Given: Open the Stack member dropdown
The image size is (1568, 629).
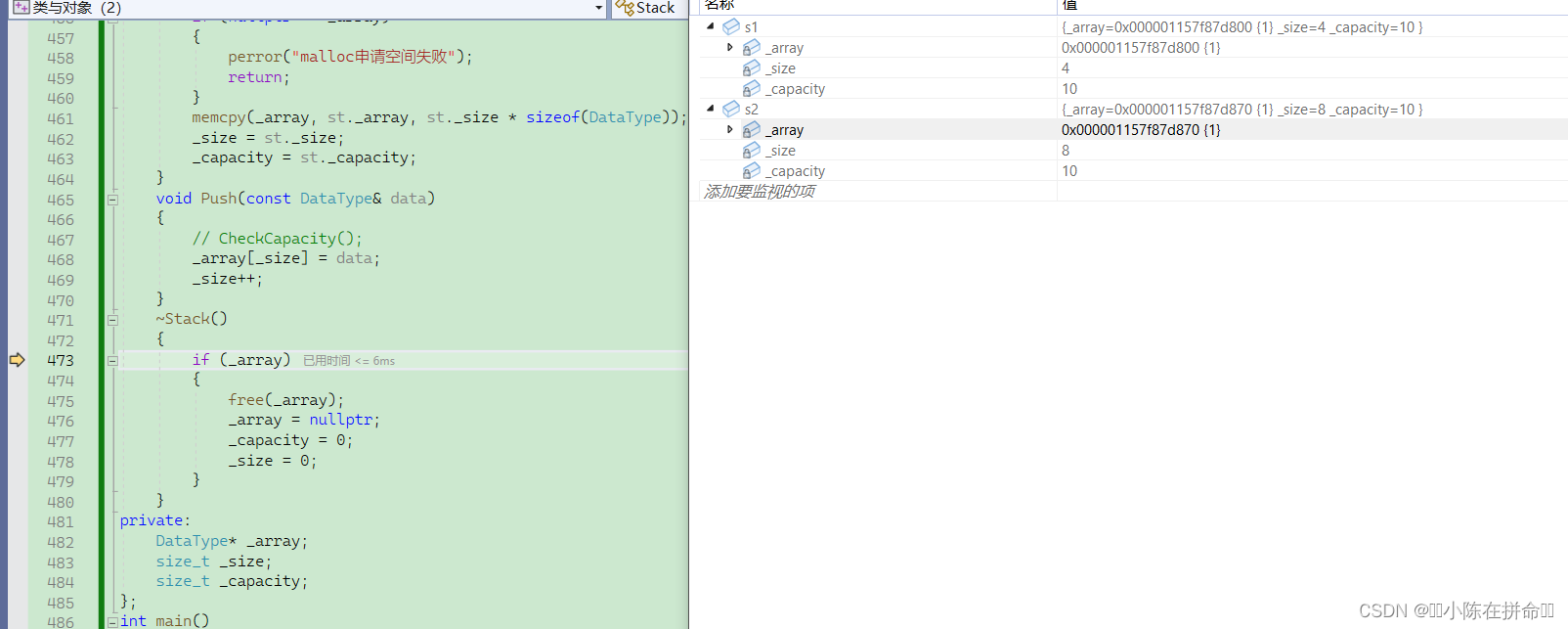Looking at the screenshot, I should [647, 8].
